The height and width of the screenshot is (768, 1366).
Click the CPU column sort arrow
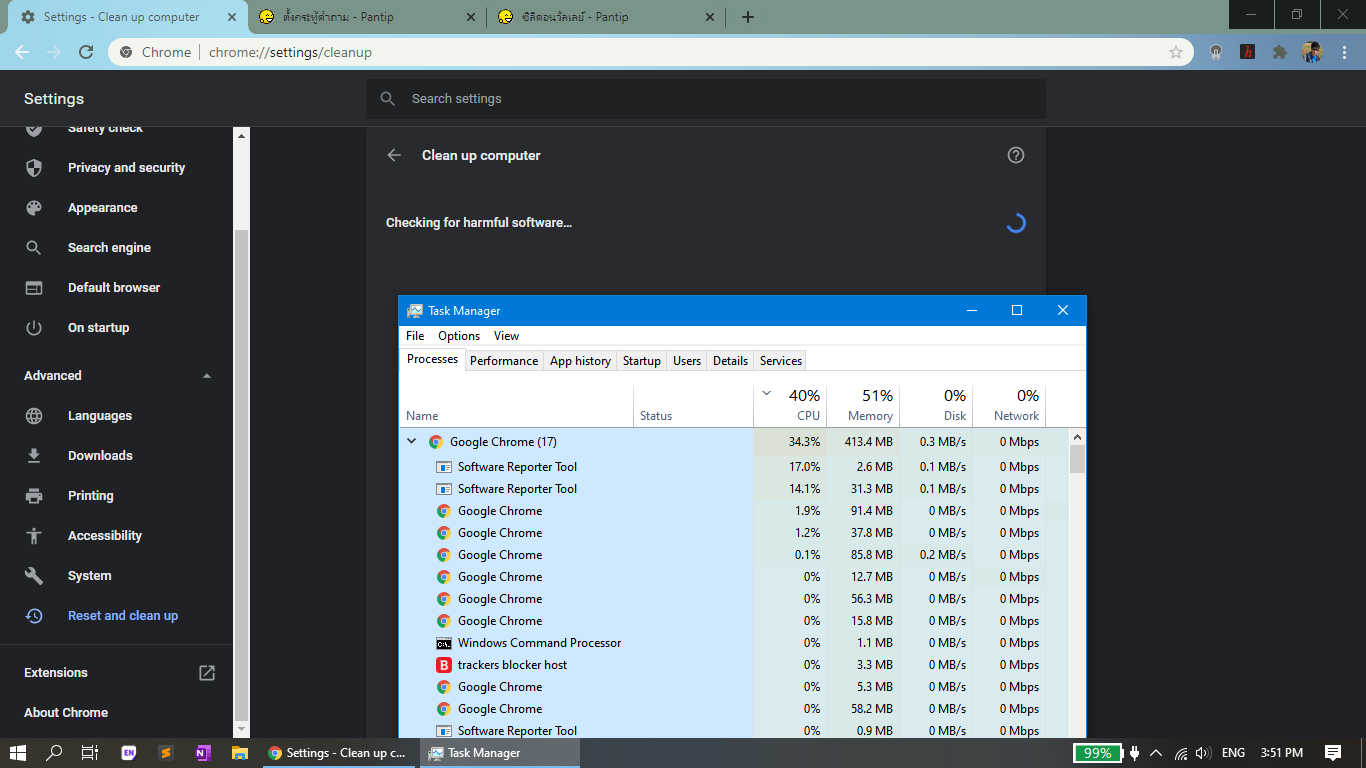(767, 394)
